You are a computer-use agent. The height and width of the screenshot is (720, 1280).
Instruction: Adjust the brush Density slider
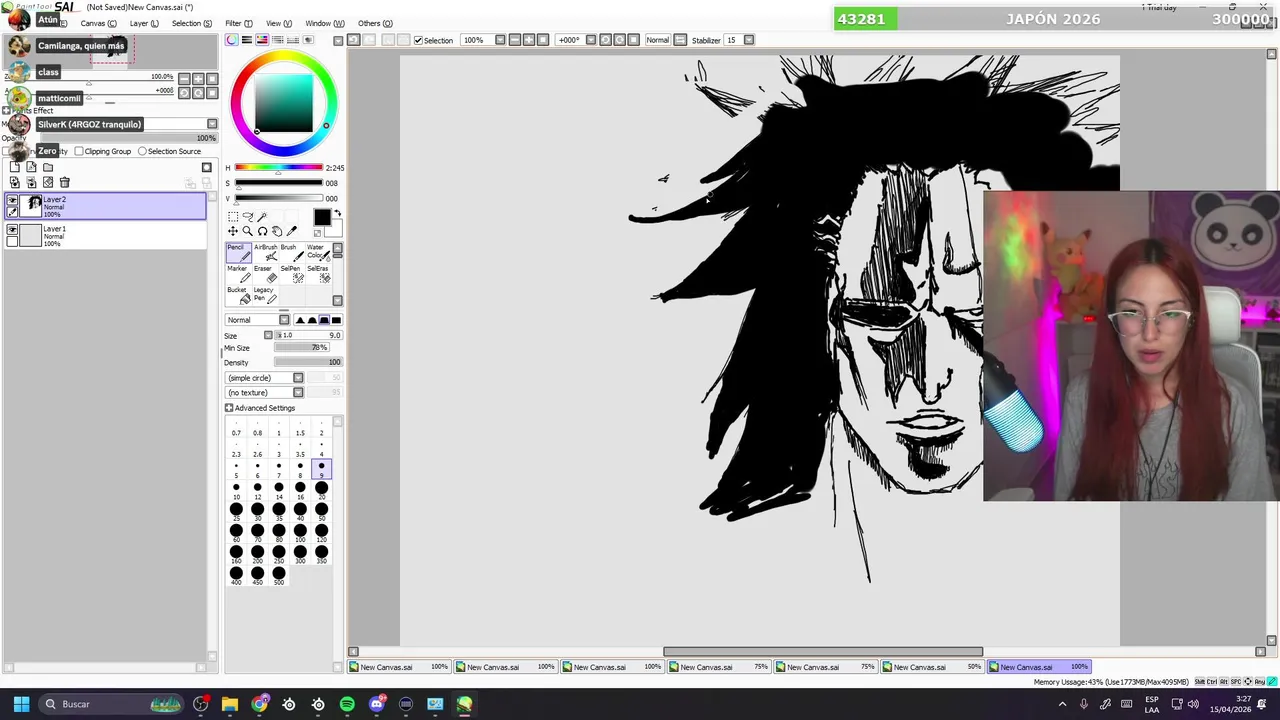coord(307,362)
